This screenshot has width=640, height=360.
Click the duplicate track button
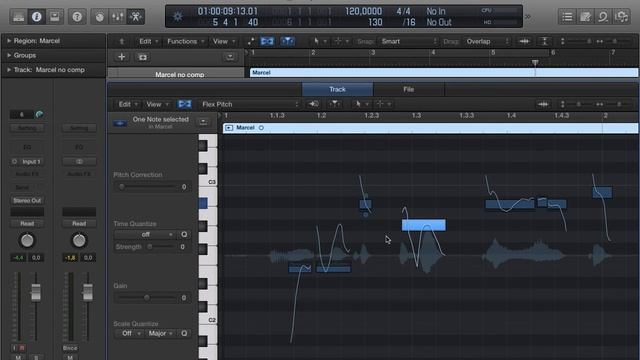142,57
